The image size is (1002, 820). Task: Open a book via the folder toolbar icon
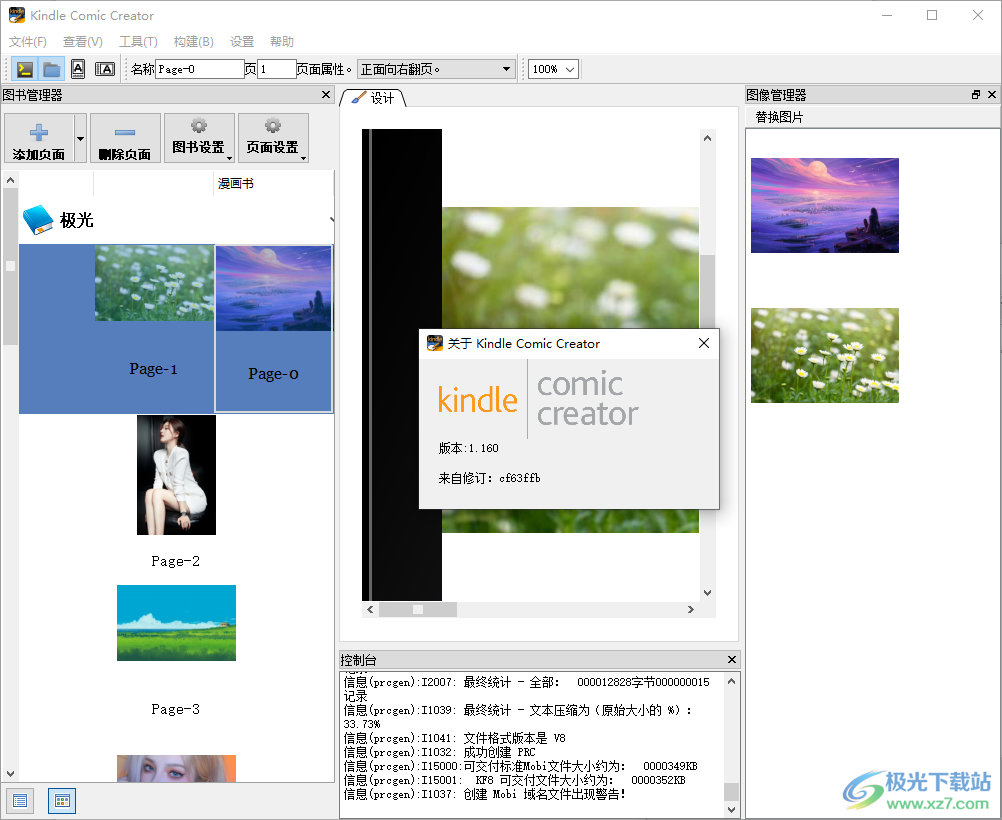point(50,68)
